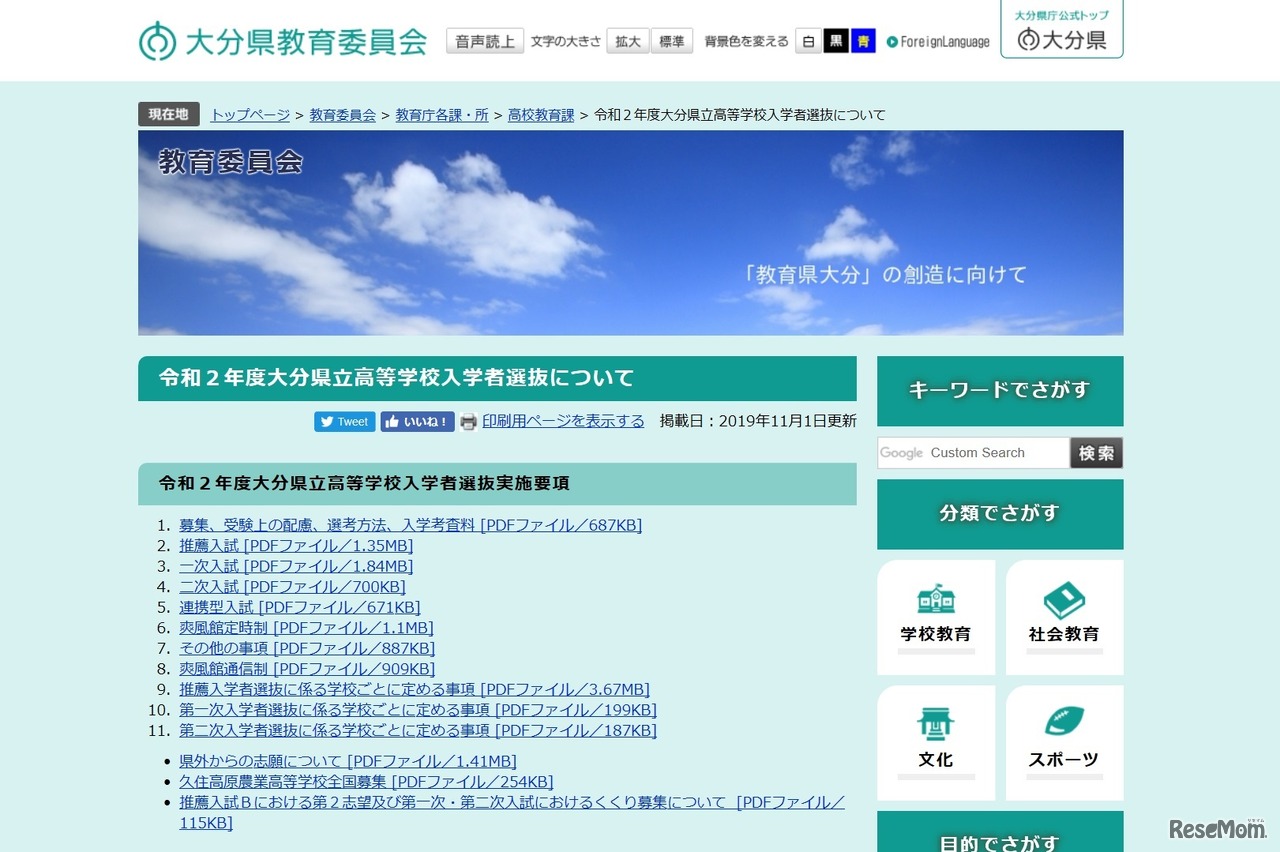
Task: Open the 分類でさがす category search panel
Action: click(999, 514)
